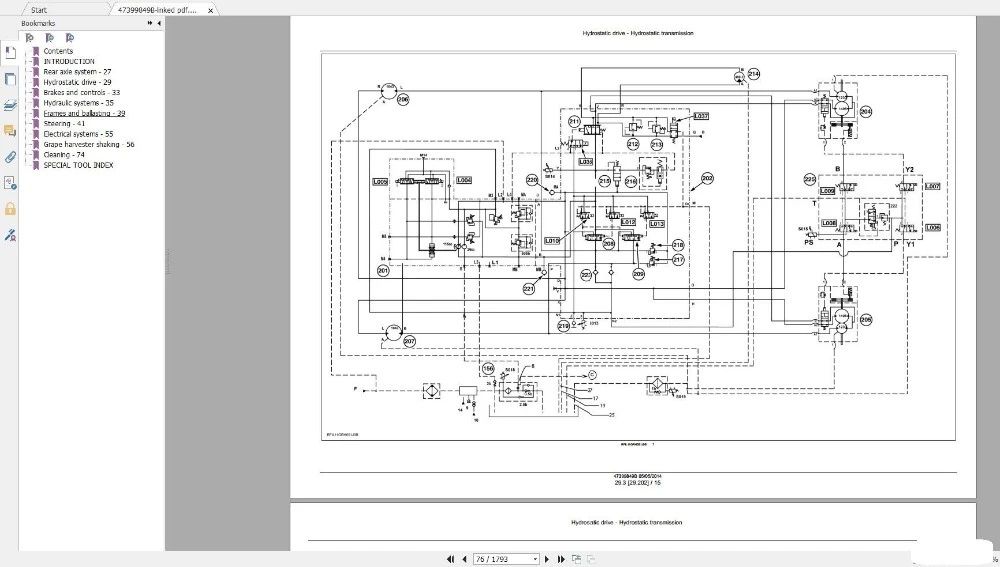Expand the Bookmarks panel with double-arrow icon

[x=150, y=23]
